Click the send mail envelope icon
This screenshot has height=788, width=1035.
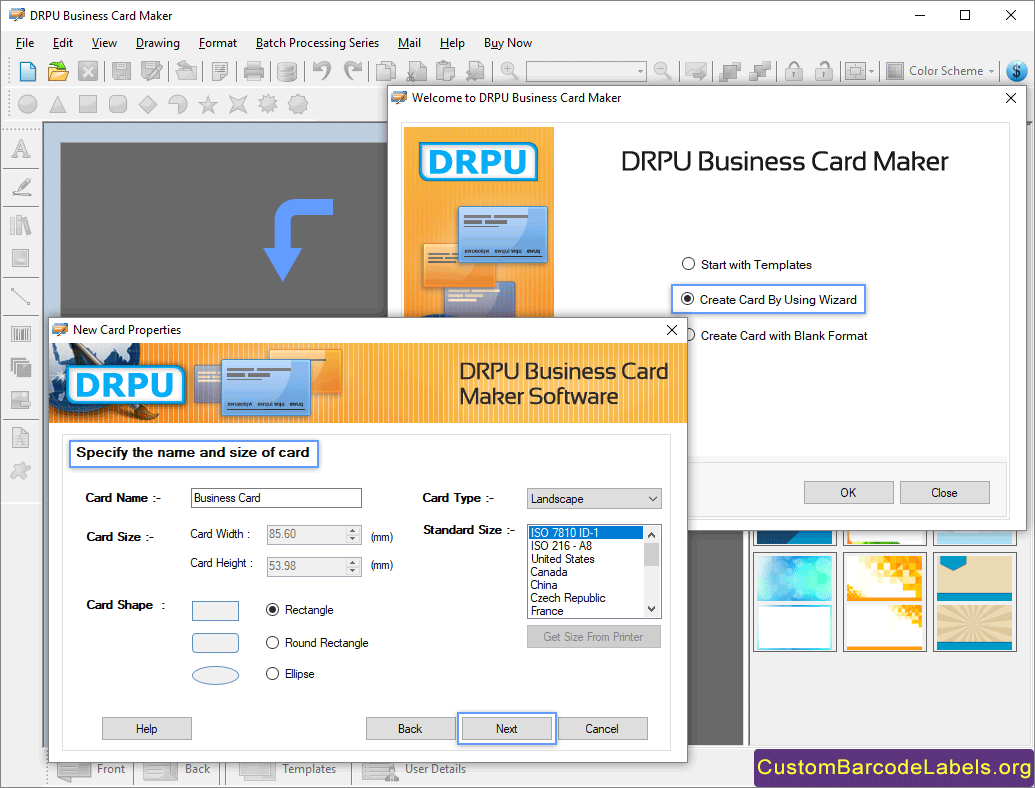[x=696, y=71]
